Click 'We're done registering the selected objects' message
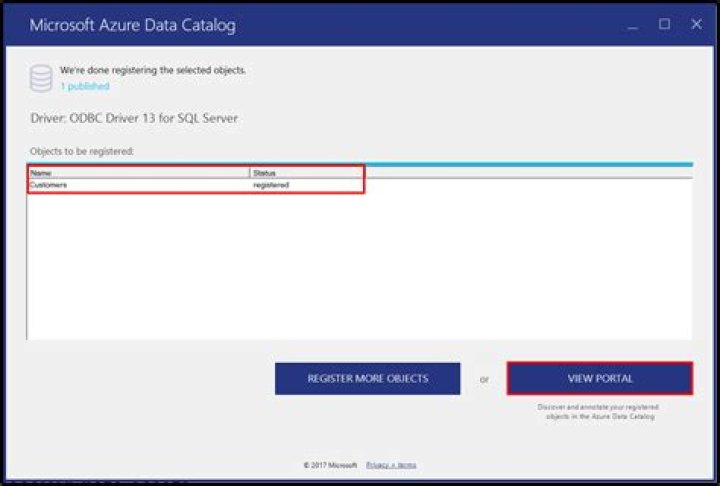The width and height of the screenshot is (720, 486). pos(153,70)
